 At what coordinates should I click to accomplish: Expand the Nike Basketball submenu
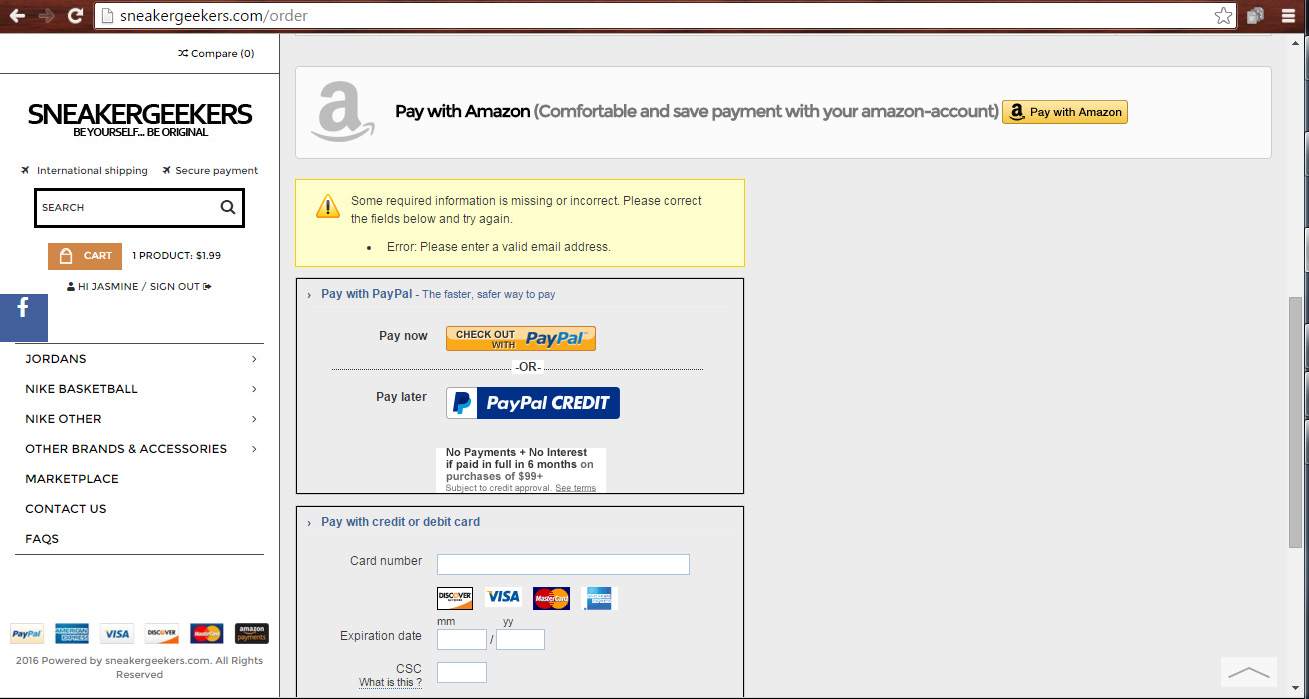[x=254, y=389]
